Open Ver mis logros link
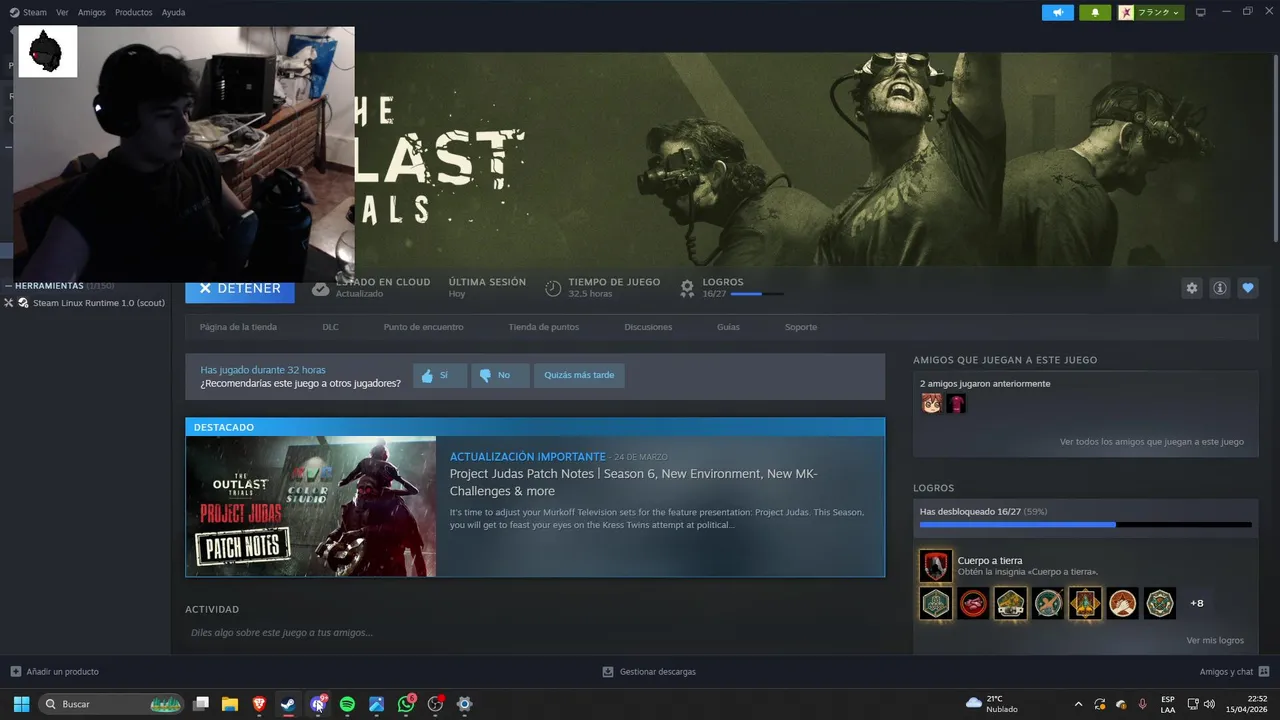Image resolution: width=1280 pixels, height=720 pixels. [1215, 640]
